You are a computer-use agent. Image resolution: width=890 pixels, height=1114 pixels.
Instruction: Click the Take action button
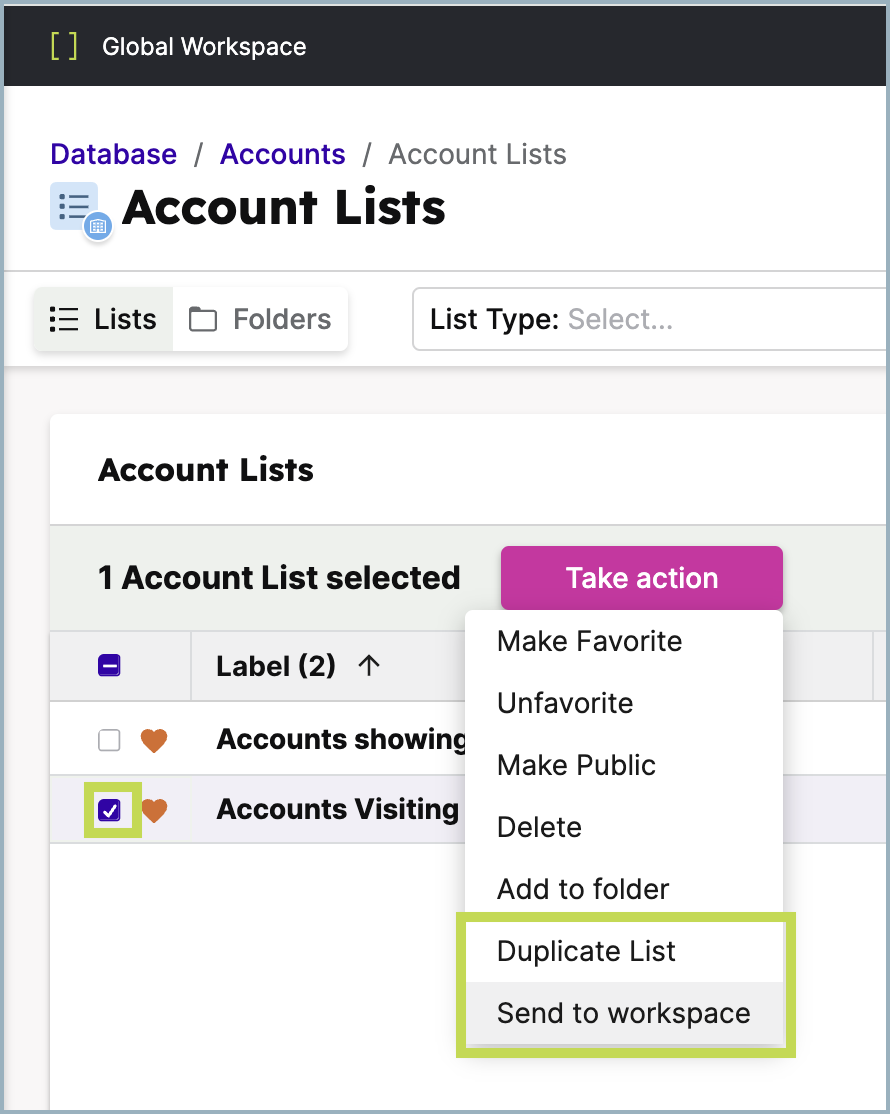click(x=641, y=578)
